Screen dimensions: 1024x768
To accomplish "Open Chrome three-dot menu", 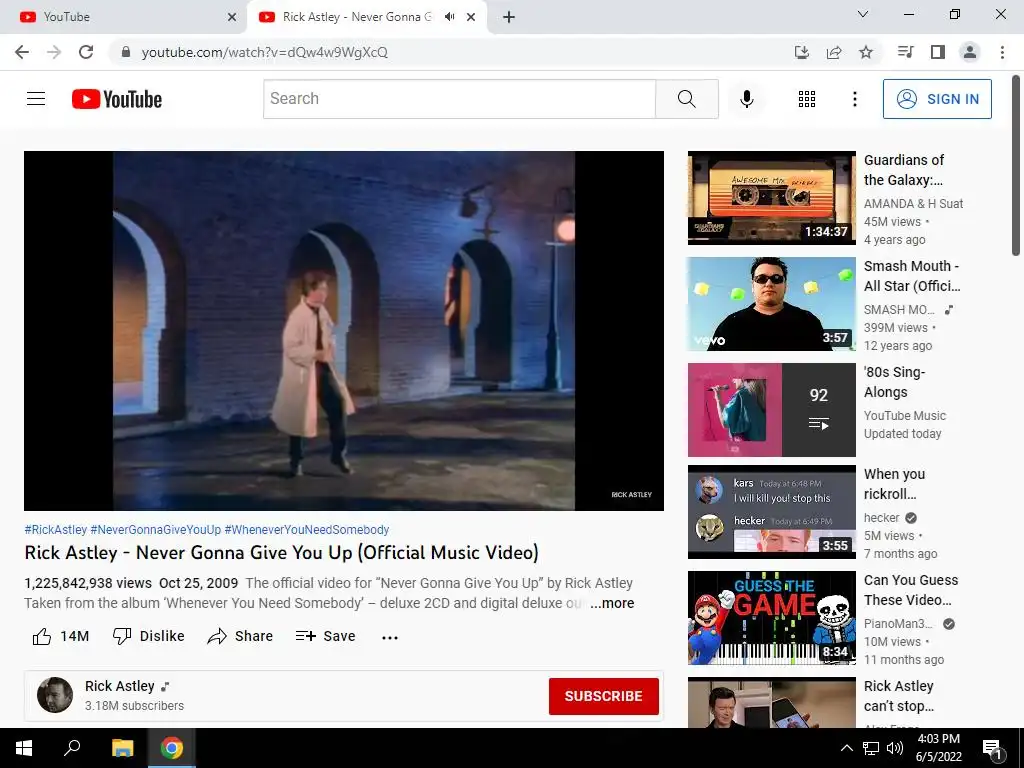I will 1002,52.
